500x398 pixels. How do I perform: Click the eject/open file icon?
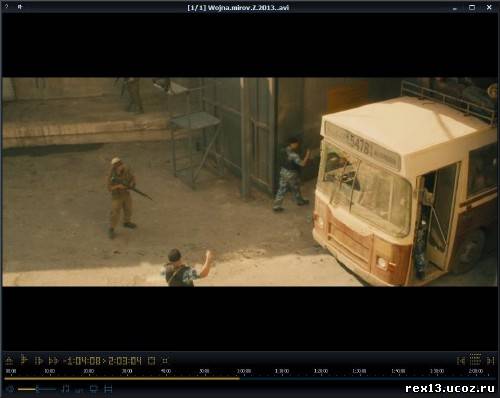pos(9,360)
